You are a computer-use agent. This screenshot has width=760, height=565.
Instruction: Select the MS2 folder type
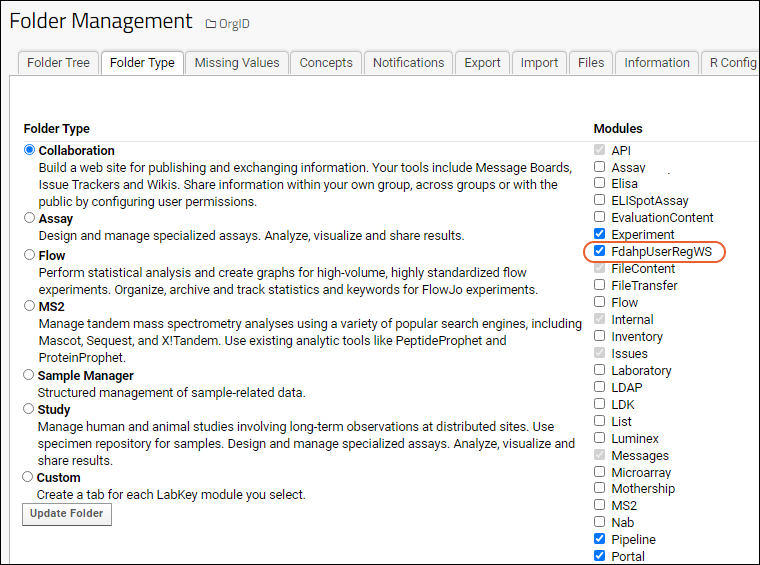coord(29,306)
